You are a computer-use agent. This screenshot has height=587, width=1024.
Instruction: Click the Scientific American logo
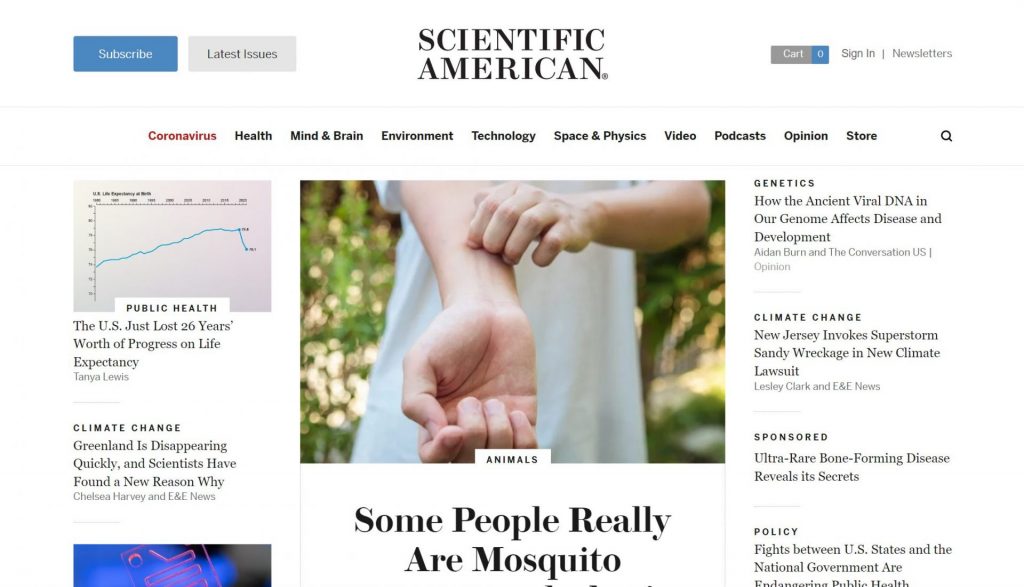point(513,54)
